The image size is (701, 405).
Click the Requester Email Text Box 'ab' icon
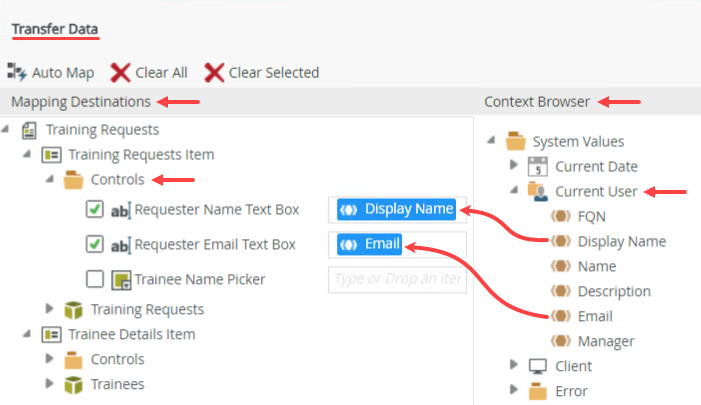tap(121, 245)
